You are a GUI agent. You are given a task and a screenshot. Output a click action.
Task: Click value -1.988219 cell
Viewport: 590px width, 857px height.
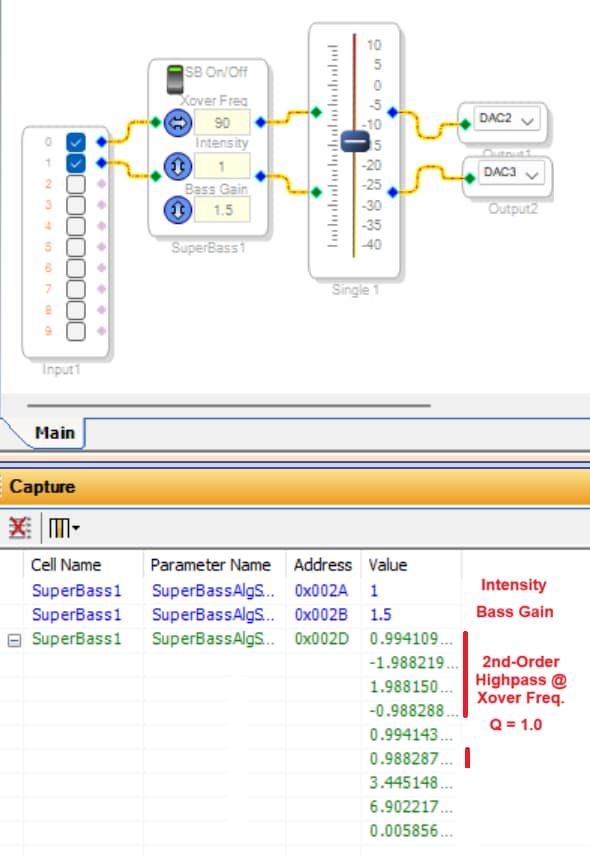pos(413,662)
